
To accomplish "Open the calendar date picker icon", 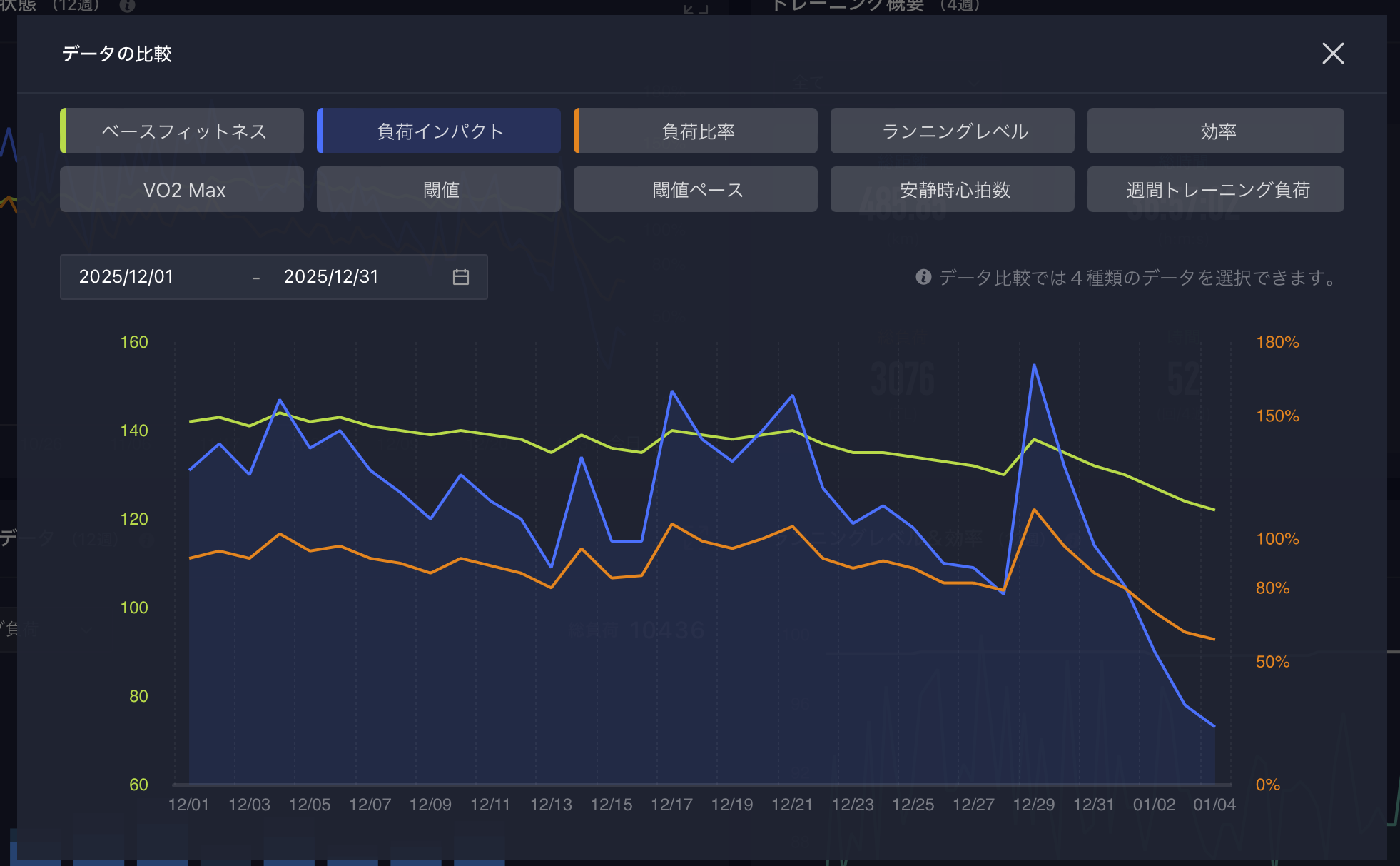I will tap(461, 277).
